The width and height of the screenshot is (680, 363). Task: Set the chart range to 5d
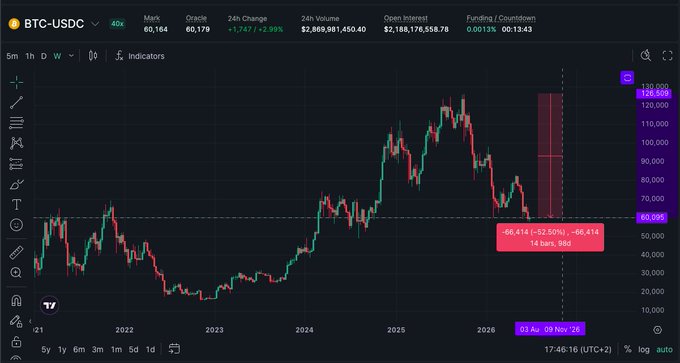(x=134, y=350)
